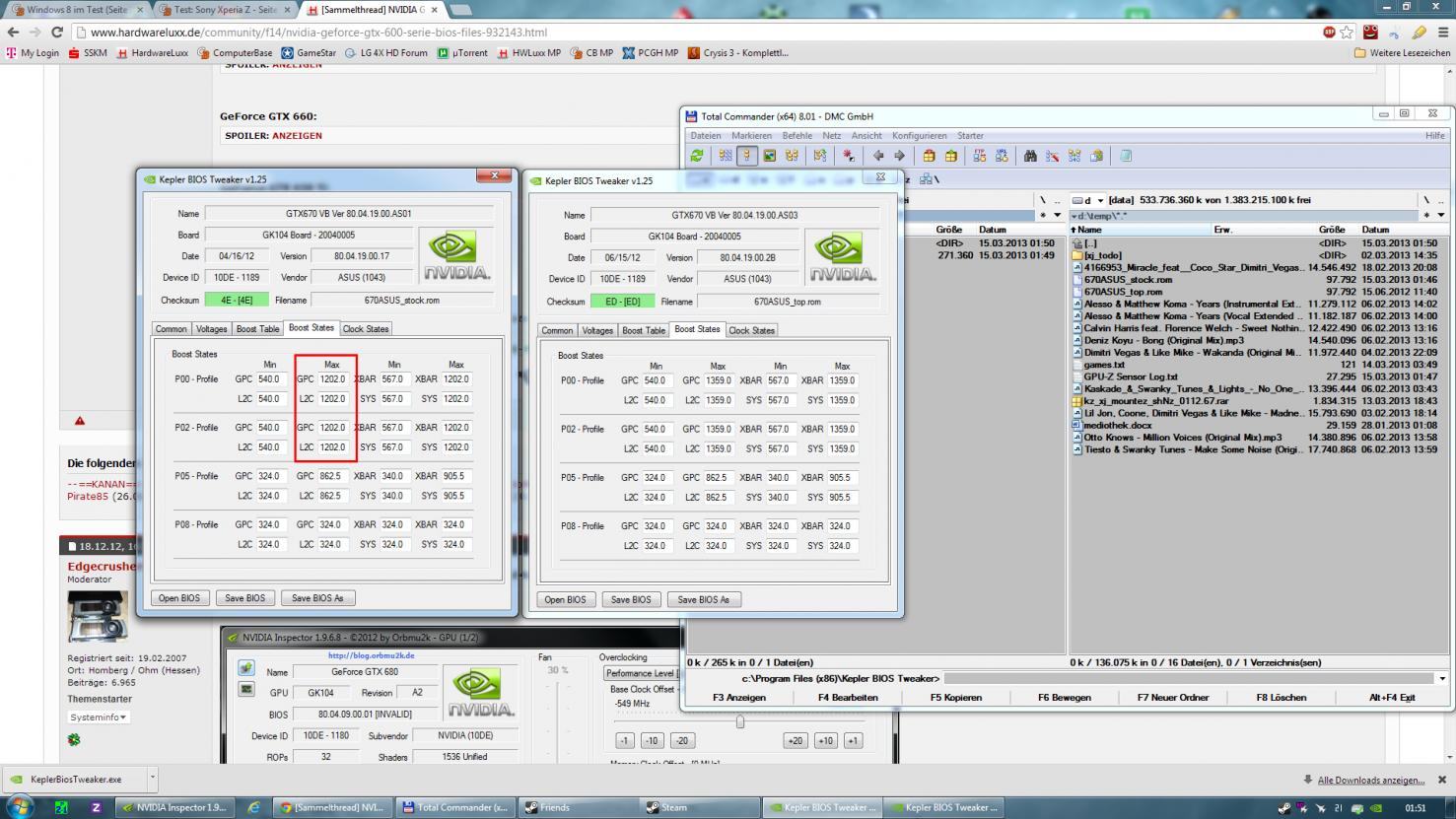Click the top-left icon in NVIDIA Inspector
Viewport: 1456px width, 819px height.
[246, 669]
